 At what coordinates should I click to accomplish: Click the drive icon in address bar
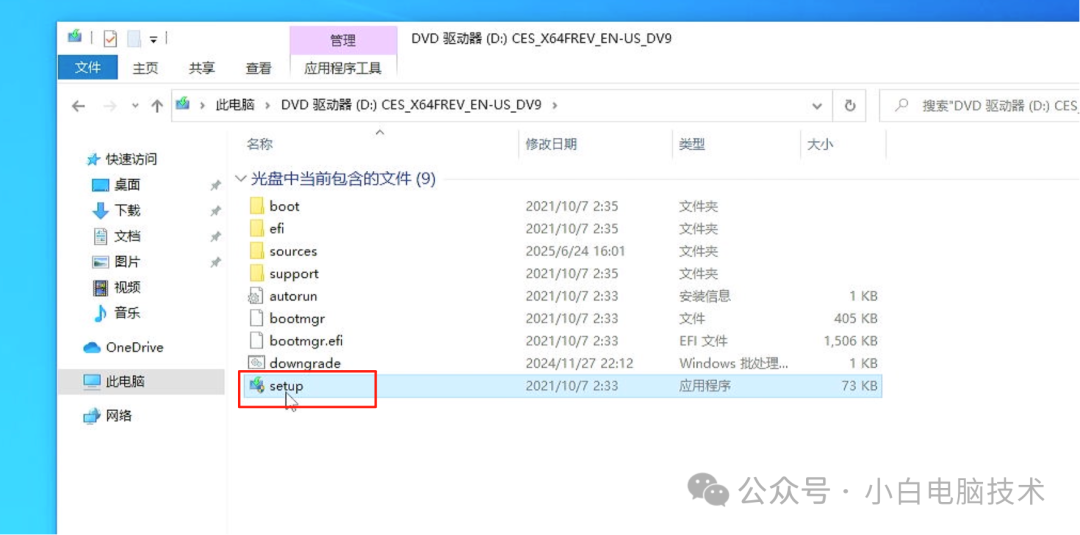click(x=183, y=105)
